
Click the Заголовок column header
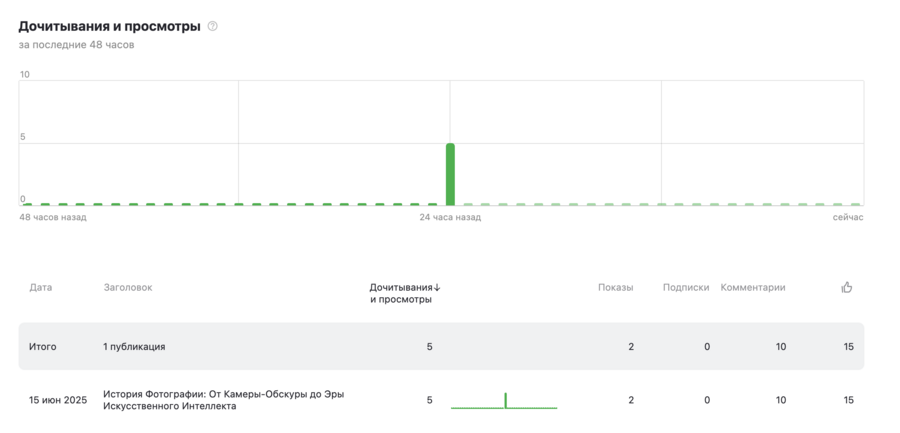[x=128, y=287]
